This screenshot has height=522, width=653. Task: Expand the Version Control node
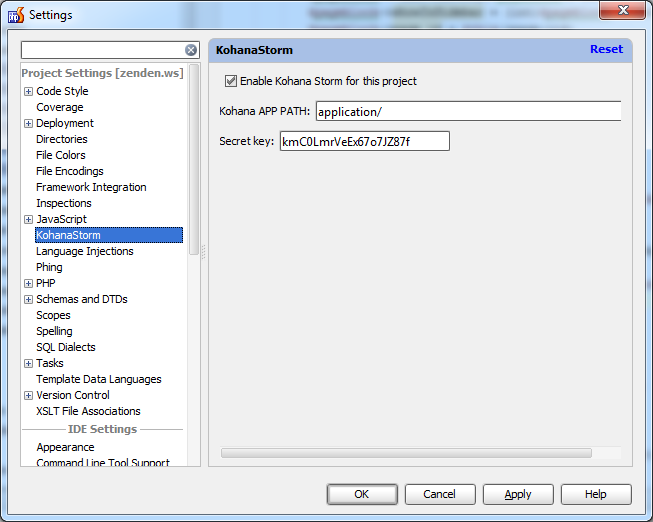pos(28,395)
